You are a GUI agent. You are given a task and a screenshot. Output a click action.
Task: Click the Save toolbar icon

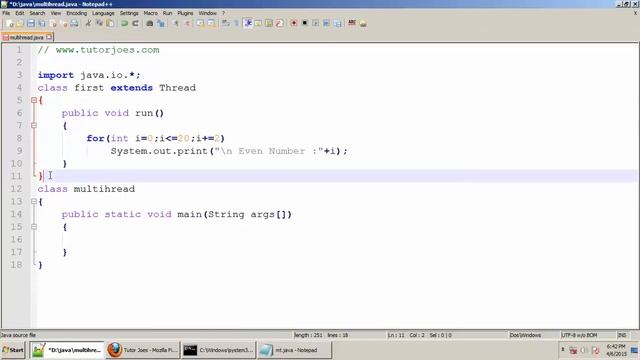(31, 24)
